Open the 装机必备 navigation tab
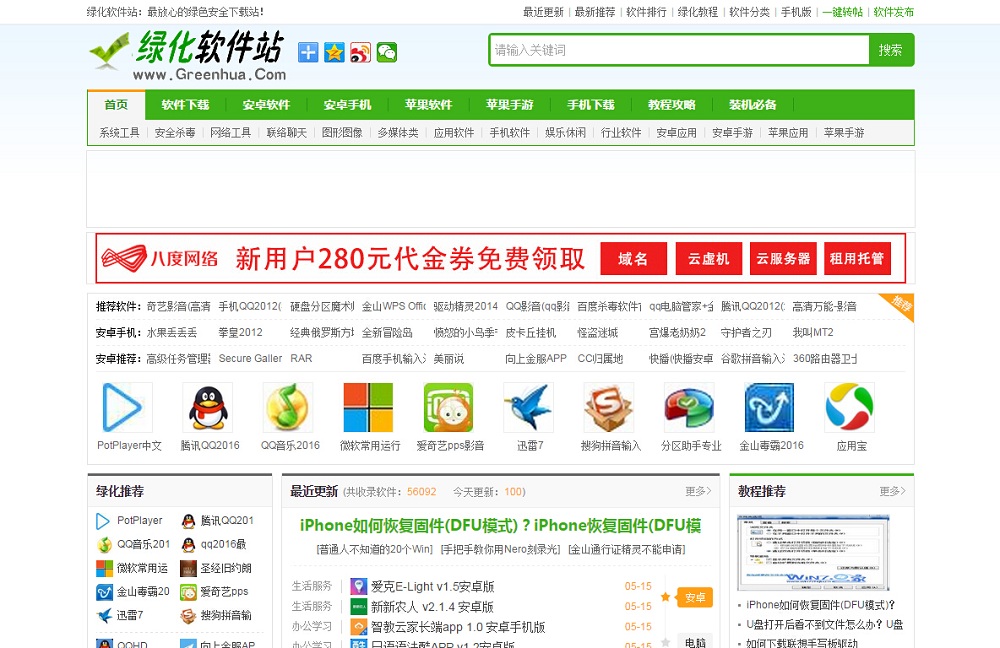 [x=753, y=105]
